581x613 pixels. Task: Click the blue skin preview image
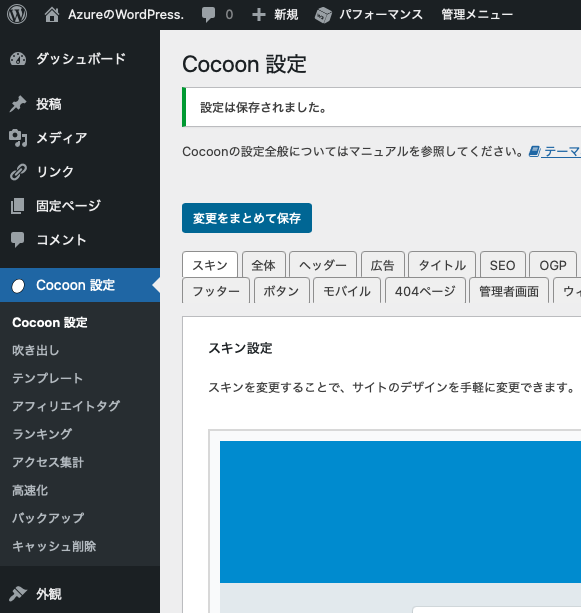click(x=400, y=512)
